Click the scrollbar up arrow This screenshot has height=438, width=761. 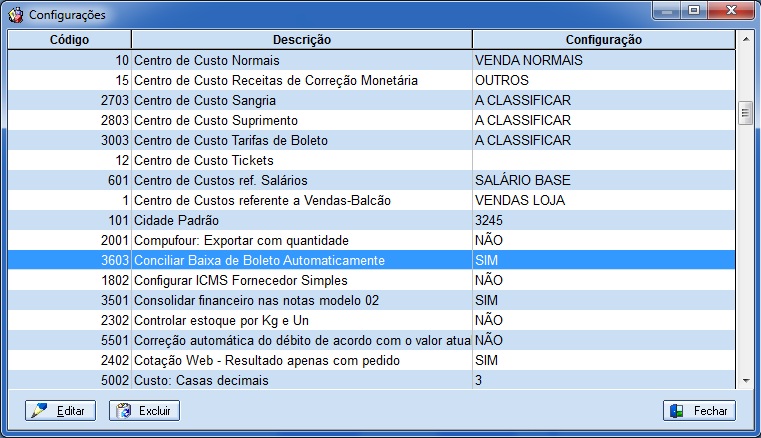pyautogui.click(x=745, y=39)
